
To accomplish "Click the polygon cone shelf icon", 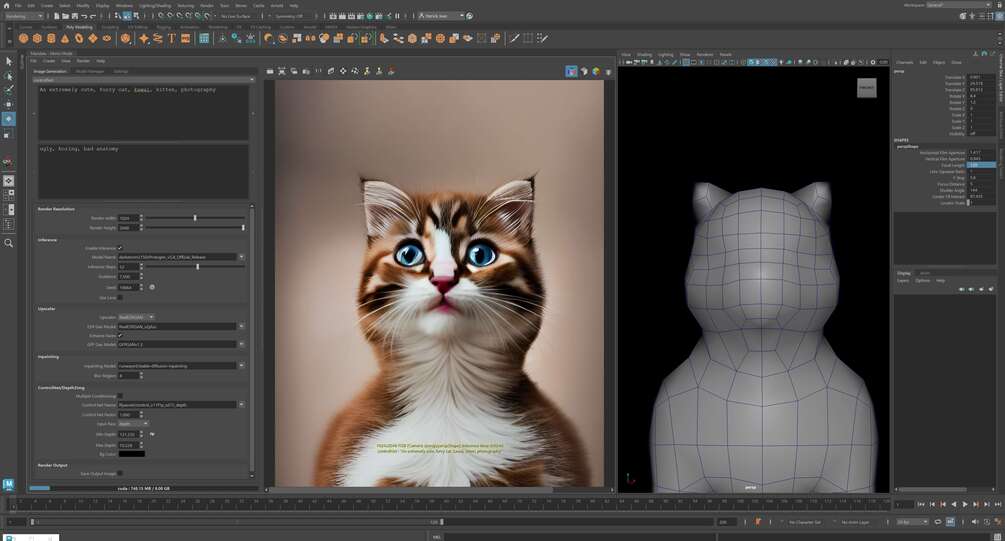I will pos(65,38).
